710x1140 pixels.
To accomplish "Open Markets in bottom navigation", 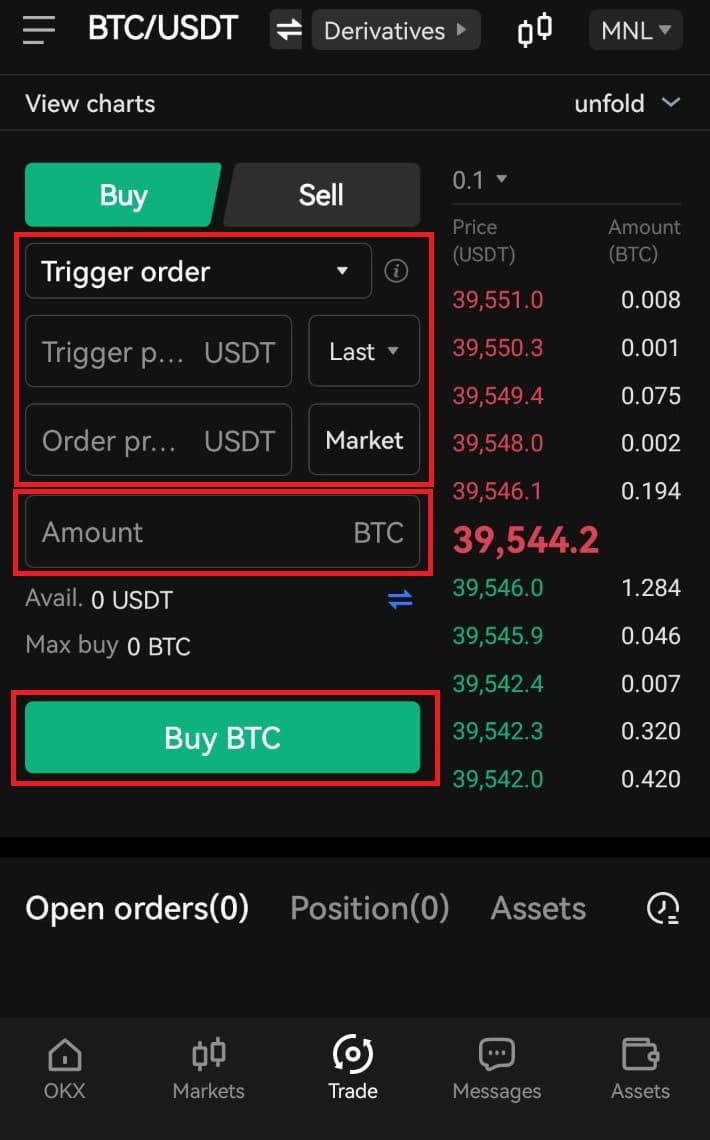I will point(209,1068).
